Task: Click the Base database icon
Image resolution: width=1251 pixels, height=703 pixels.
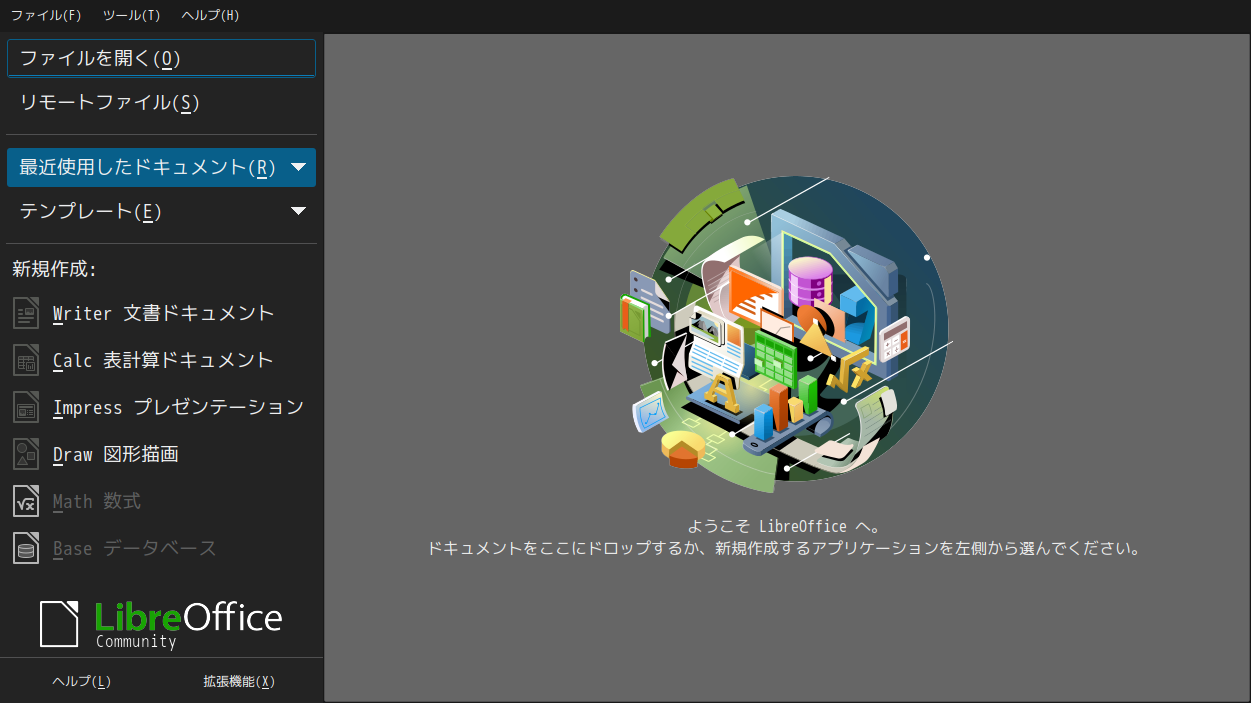Action: 26,548
